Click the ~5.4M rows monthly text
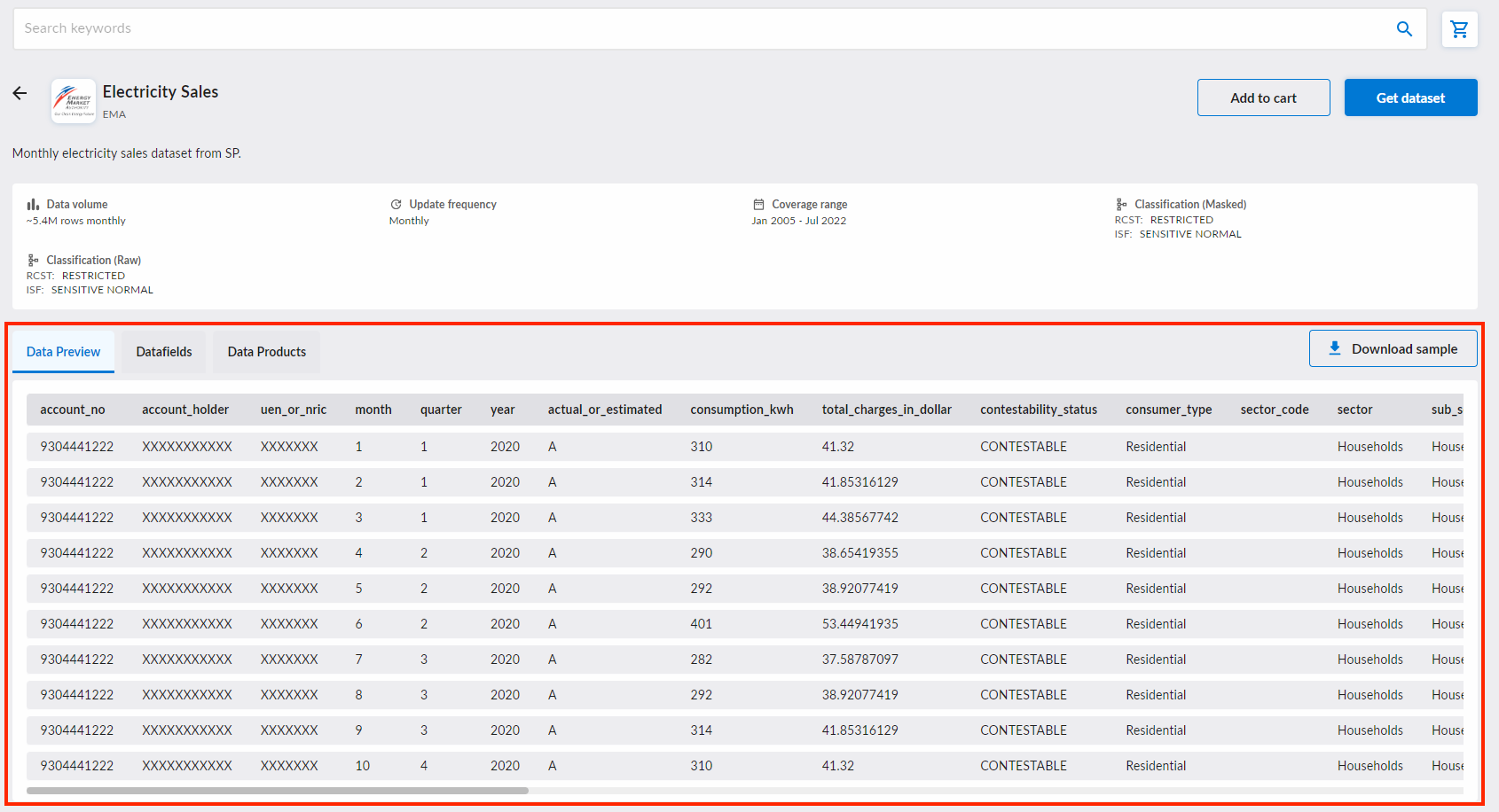Viewport: 1499px width, 812px height. pyautogui.click(x=76, y=221)
